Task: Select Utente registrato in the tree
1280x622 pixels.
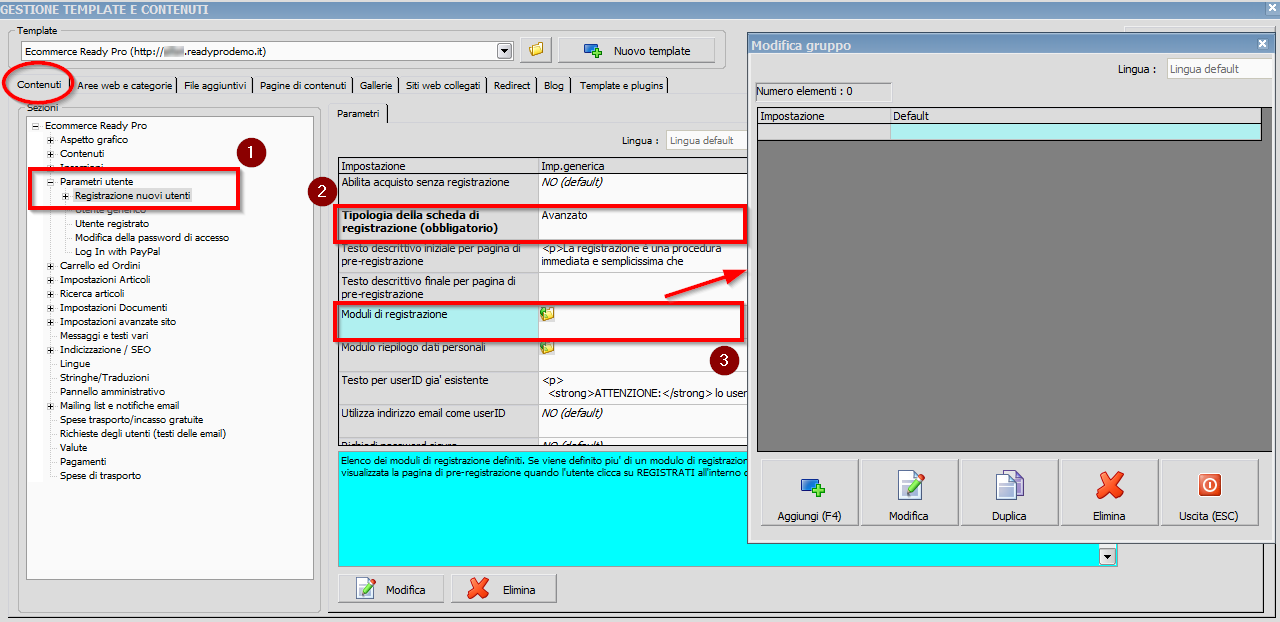Action: pos(111,224)
